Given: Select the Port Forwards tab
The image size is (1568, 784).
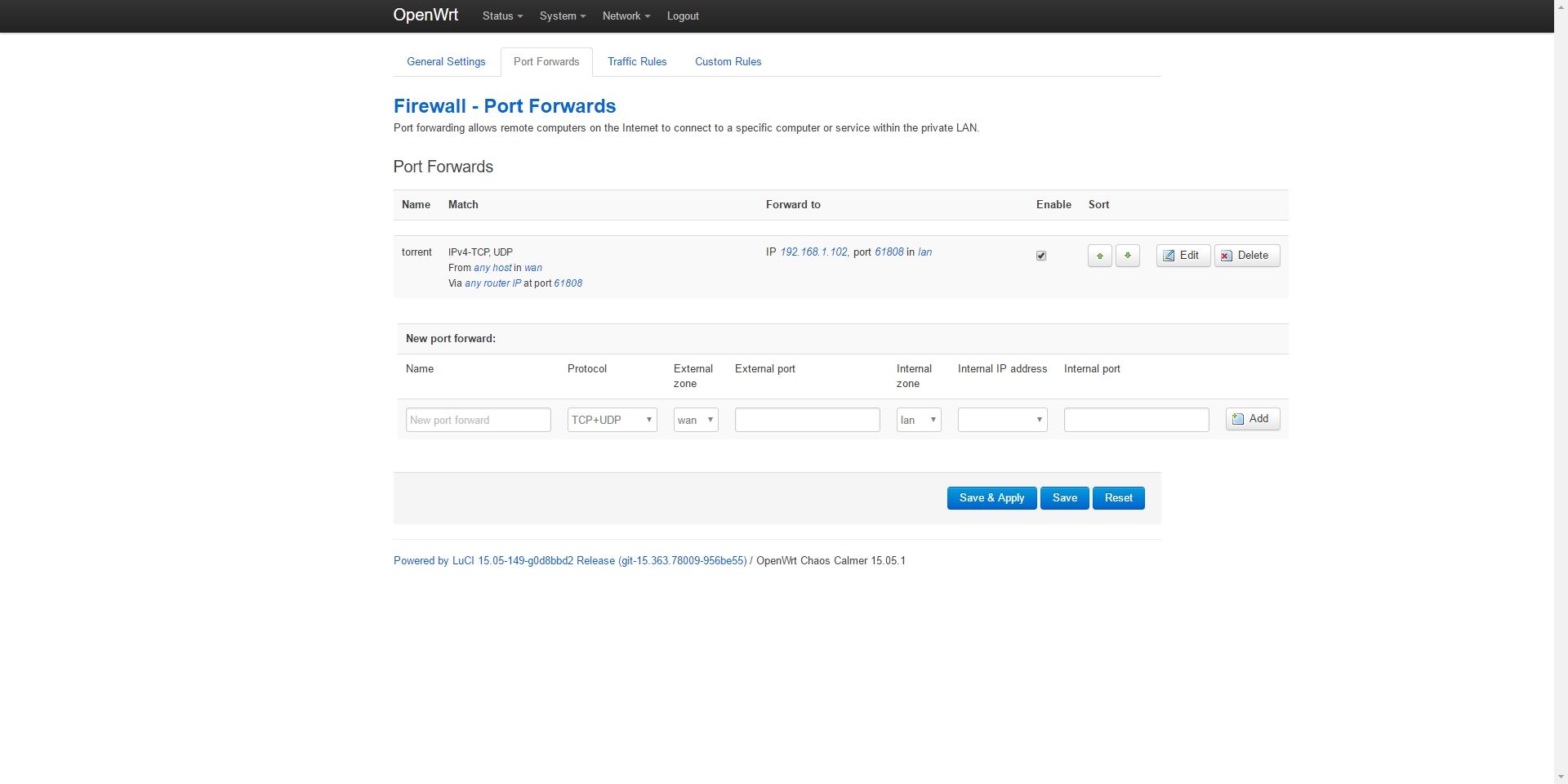Looking at the screenshot, I should pyautogui.click(x=546, y=62).
